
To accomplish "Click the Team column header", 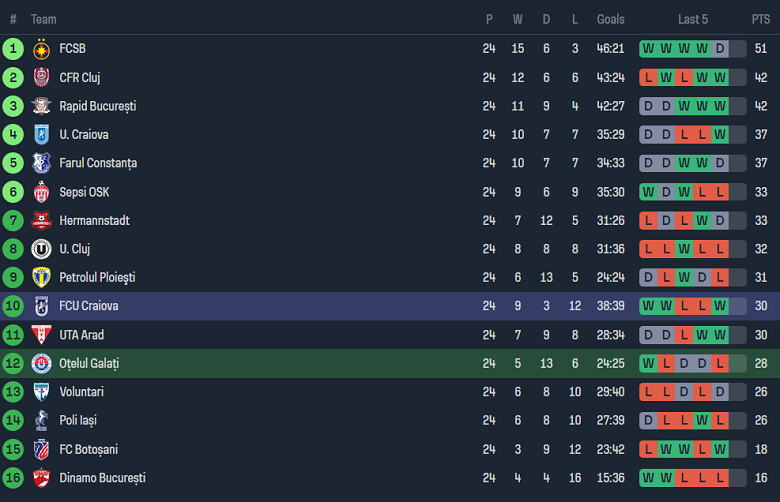I will pyautogui.click(x=44, y=19).
